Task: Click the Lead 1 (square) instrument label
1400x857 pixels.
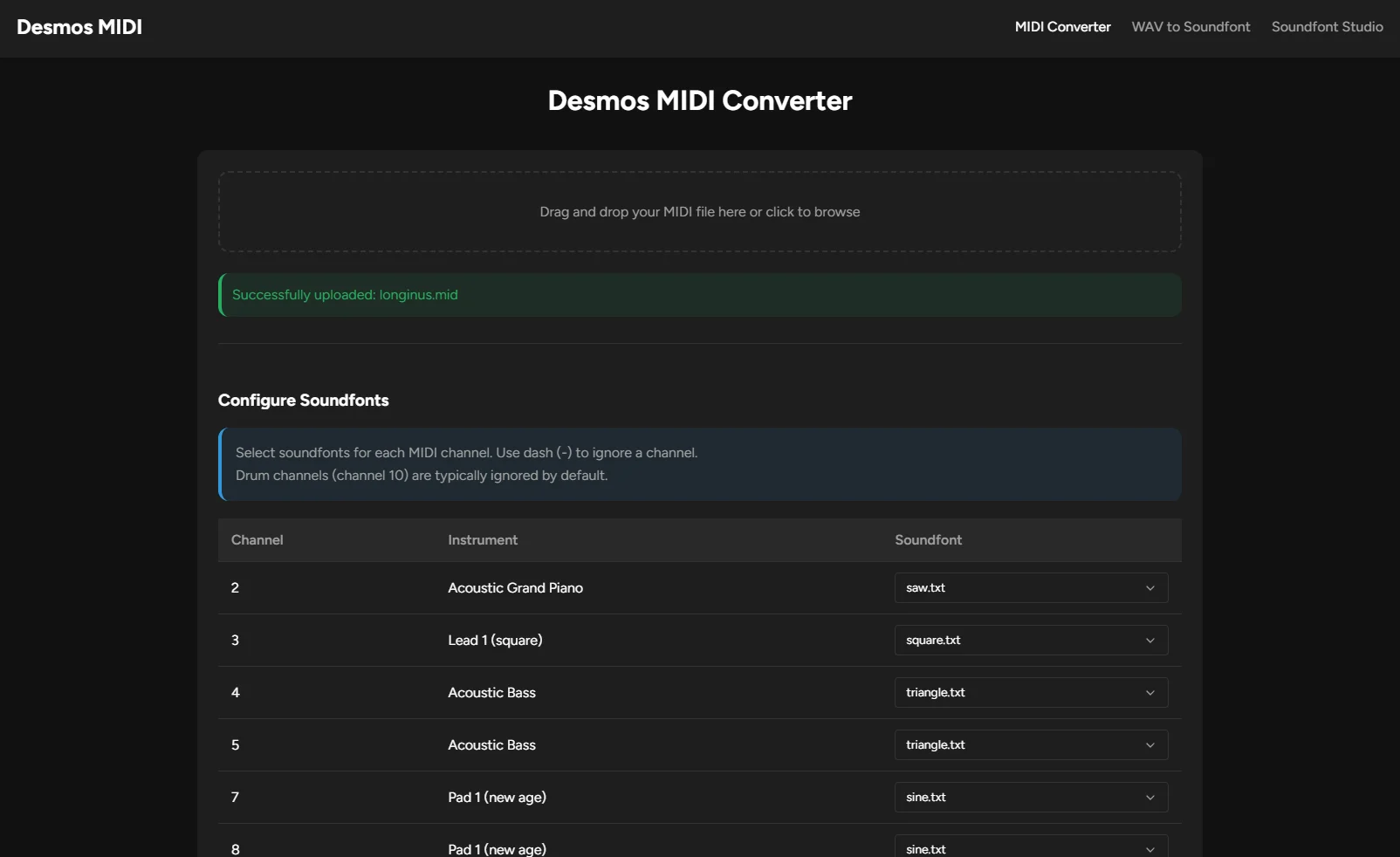Action: [x=494, y=640]
